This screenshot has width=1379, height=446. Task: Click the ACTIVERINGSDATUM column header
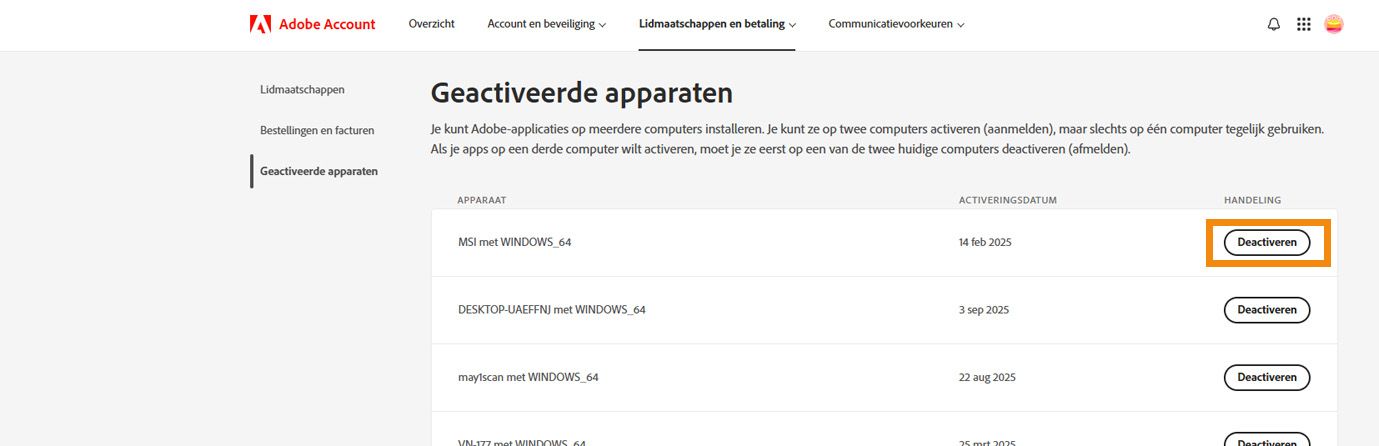click(x=1008, y=200)
